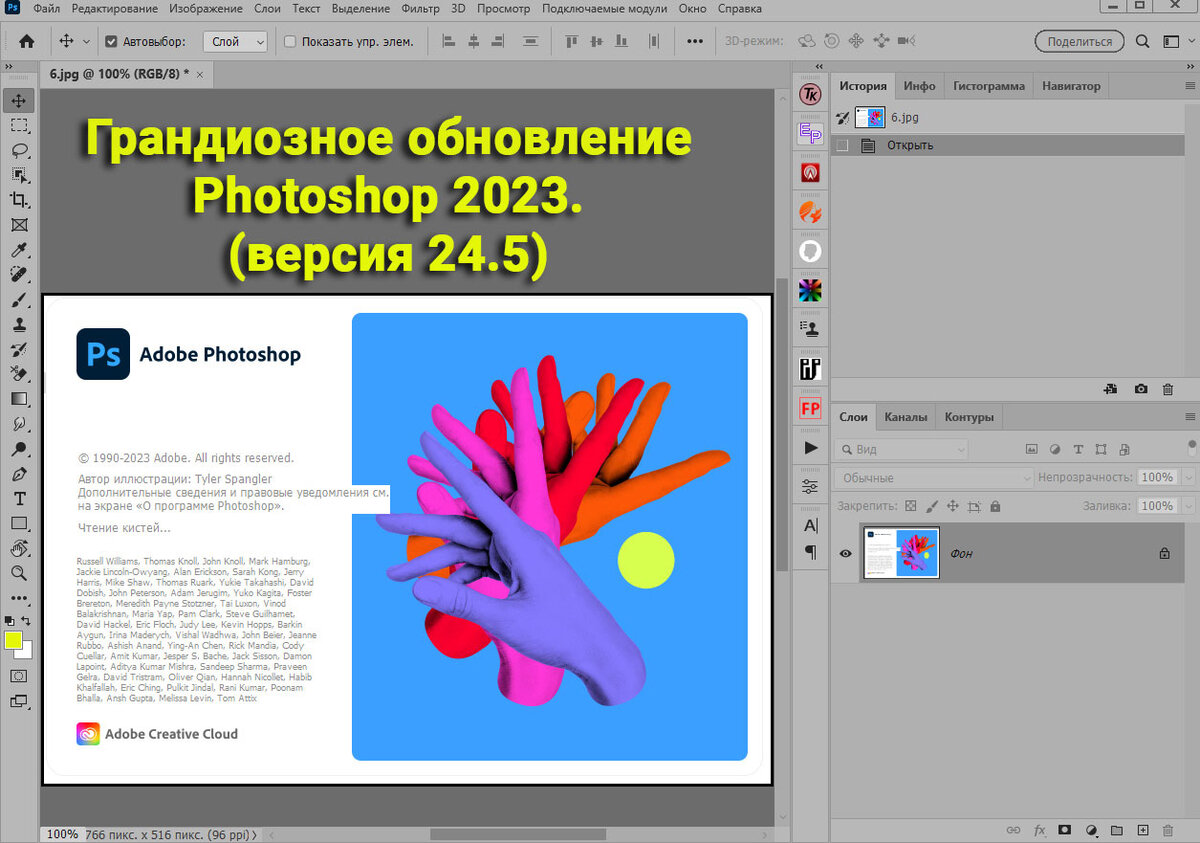Switch to the Навигатор tab
Screen dimensions: 1200x843
point(1071,86)
